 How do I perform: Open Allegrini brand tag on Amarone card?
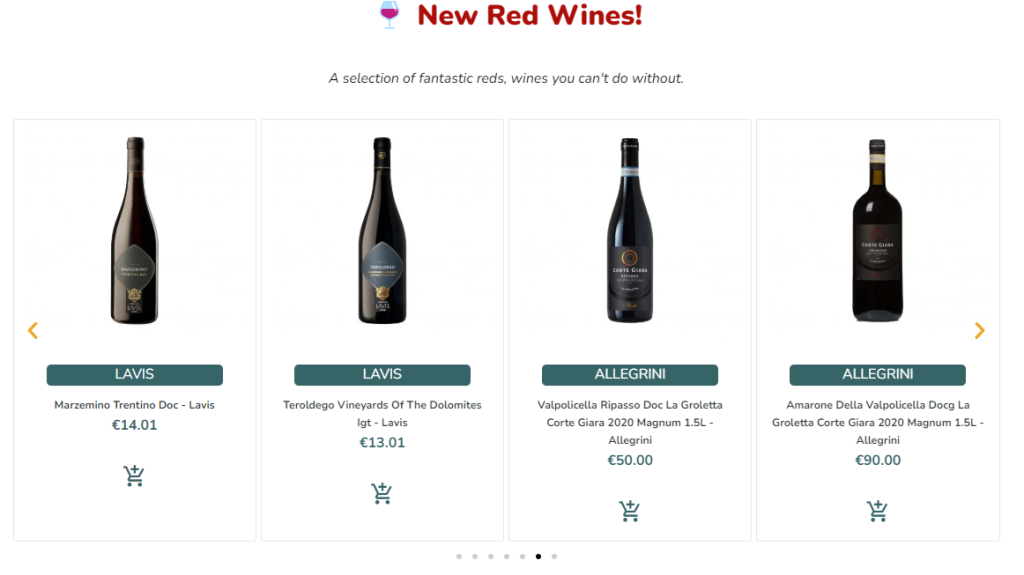click(877, 375)
